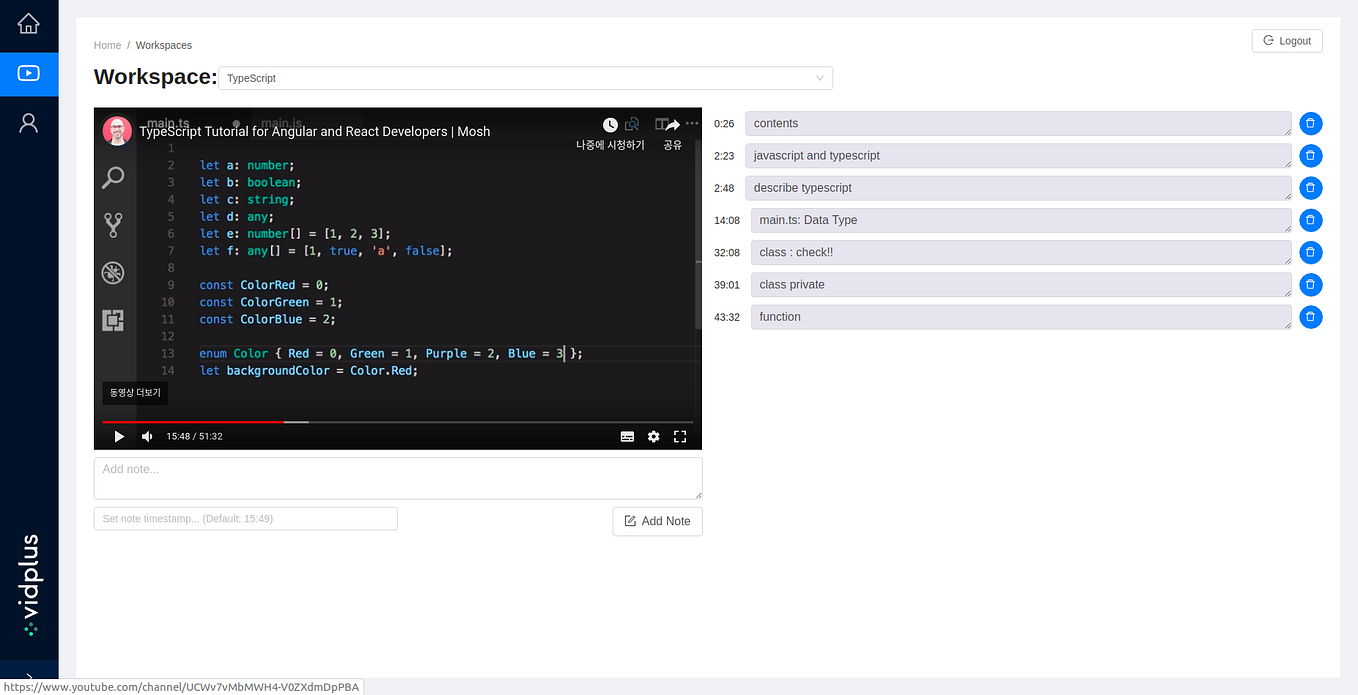Screen dimensions: 1358x695
Task: Open Home from the left sidebar
Action: pos(29,25)
